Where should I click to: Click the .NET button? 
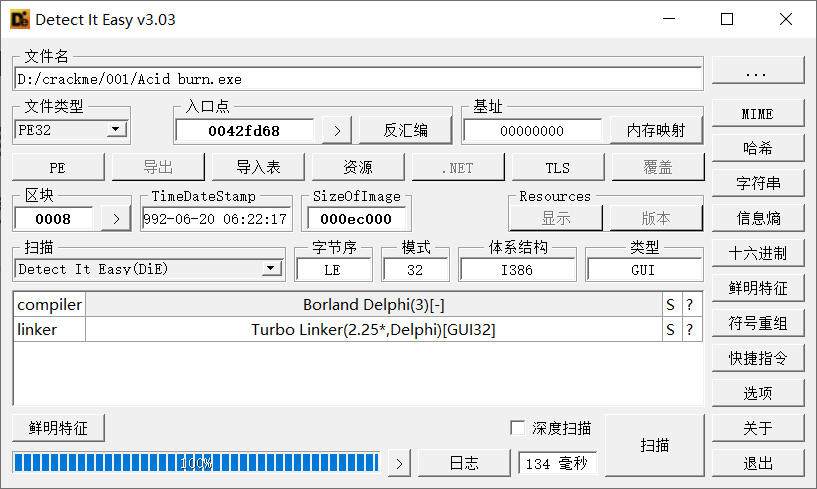[x=458, y=167]
